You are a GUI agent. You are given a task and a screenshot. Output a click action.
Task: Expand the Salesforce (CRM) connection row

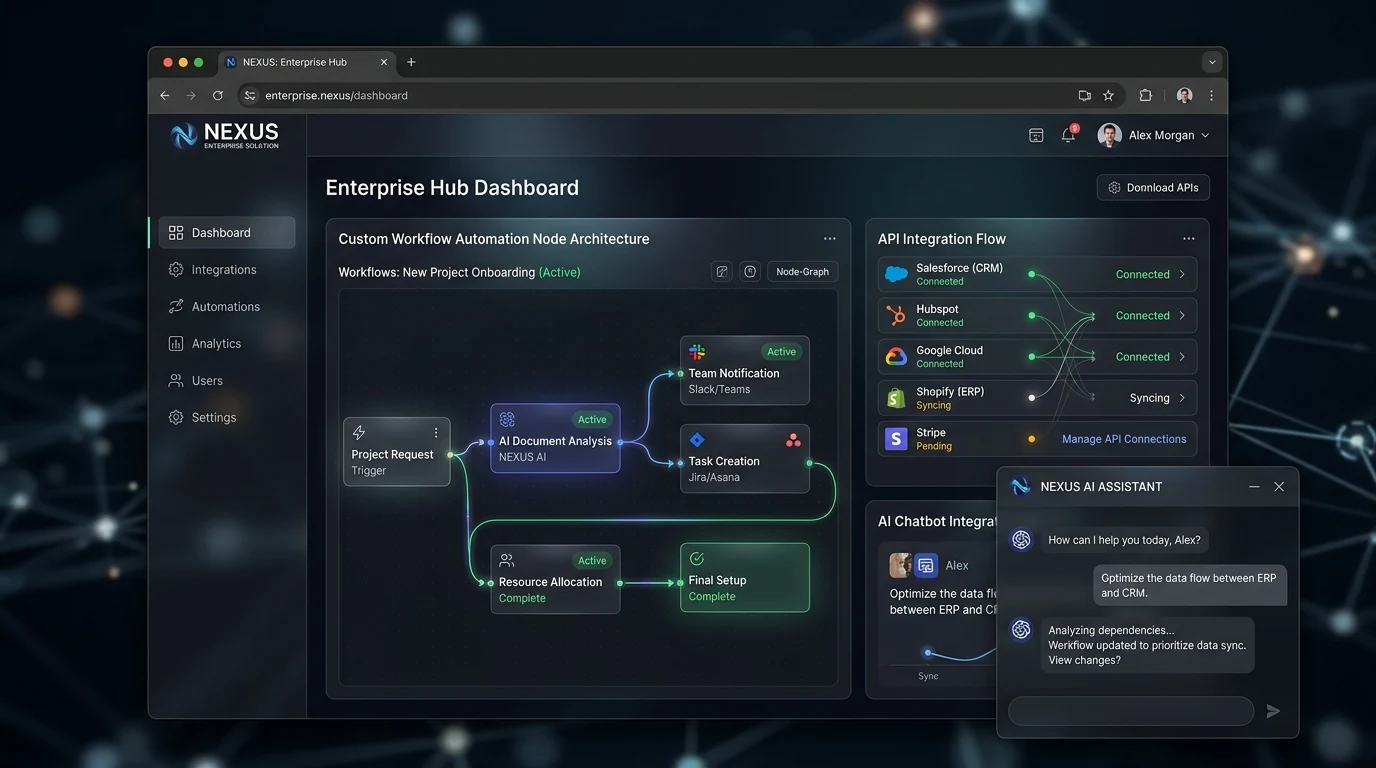point(1037,274)
